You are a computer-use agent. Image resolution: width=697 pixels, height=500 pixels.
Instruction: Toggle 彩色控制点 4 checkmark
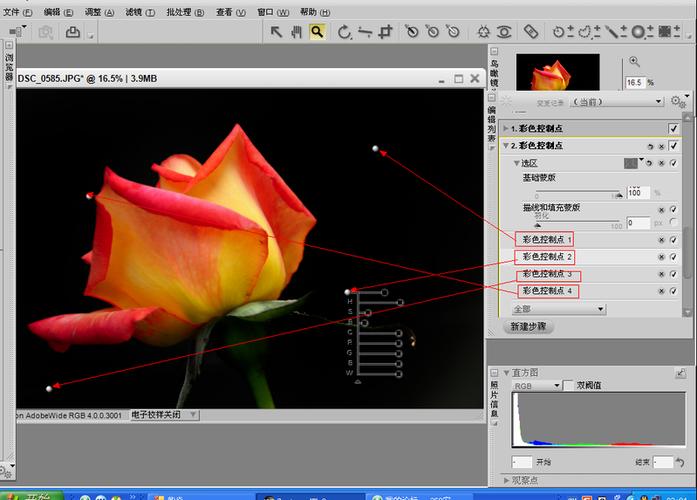[673, 291]
